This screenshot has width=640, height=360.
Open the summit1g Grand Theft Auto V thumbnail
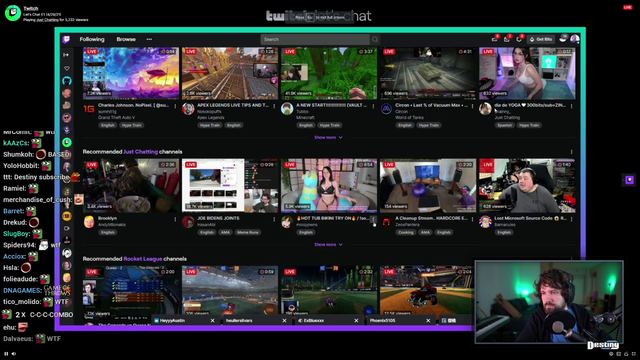click(x=131, y=73)
